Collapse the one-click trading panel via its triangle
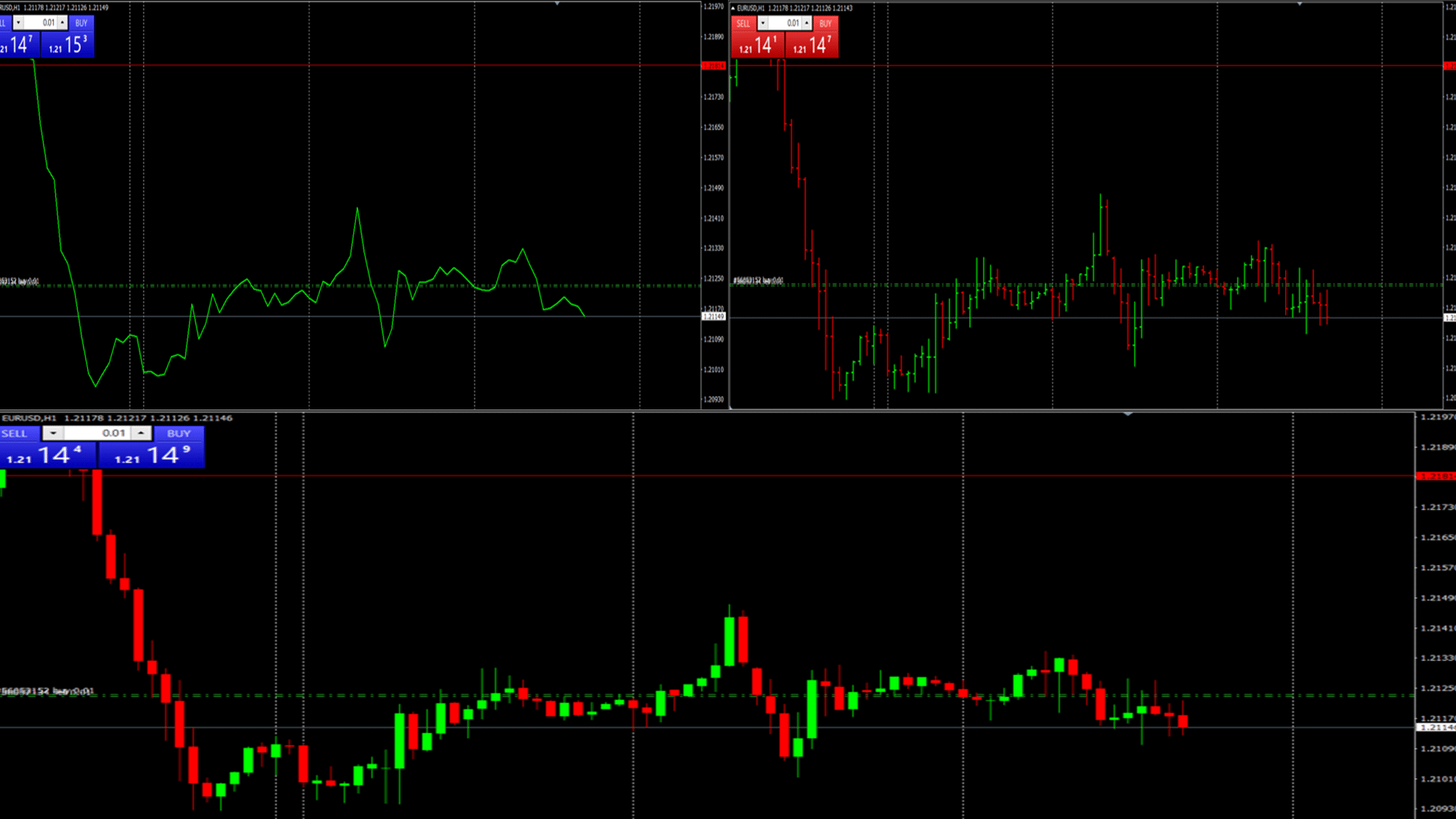This screenshot has width=1456, height=819. [733, 8]
